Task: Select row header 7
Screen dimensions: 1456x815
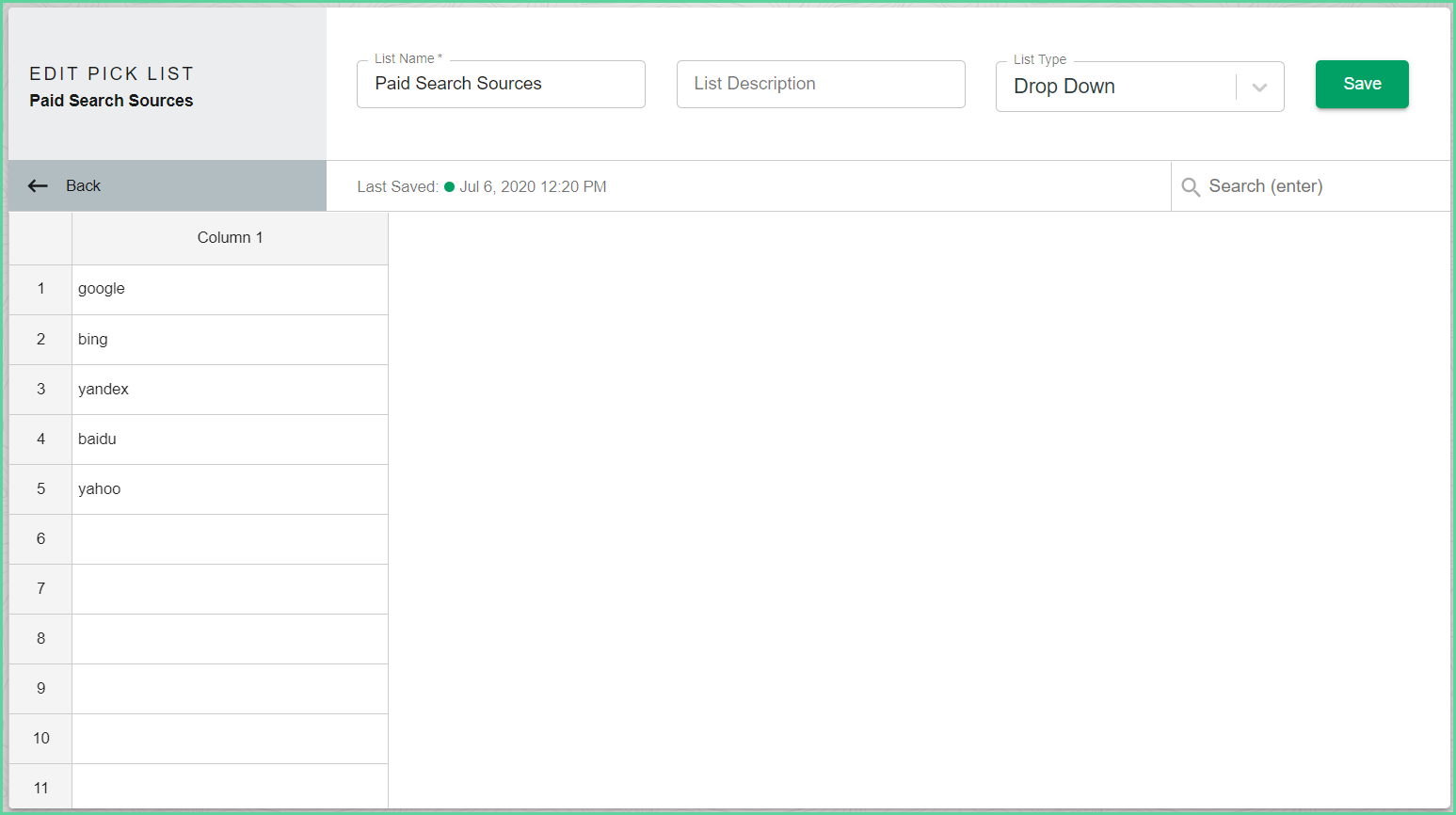Action: point(40,589)
